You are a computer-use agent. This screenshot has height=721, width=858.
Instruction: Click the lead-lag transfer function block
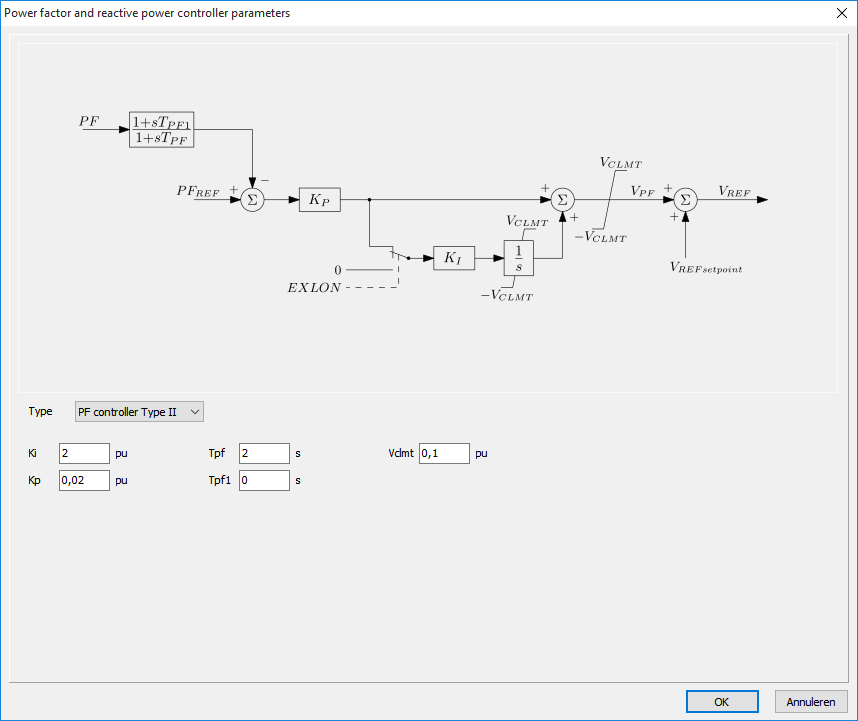[x=161, y=130]
